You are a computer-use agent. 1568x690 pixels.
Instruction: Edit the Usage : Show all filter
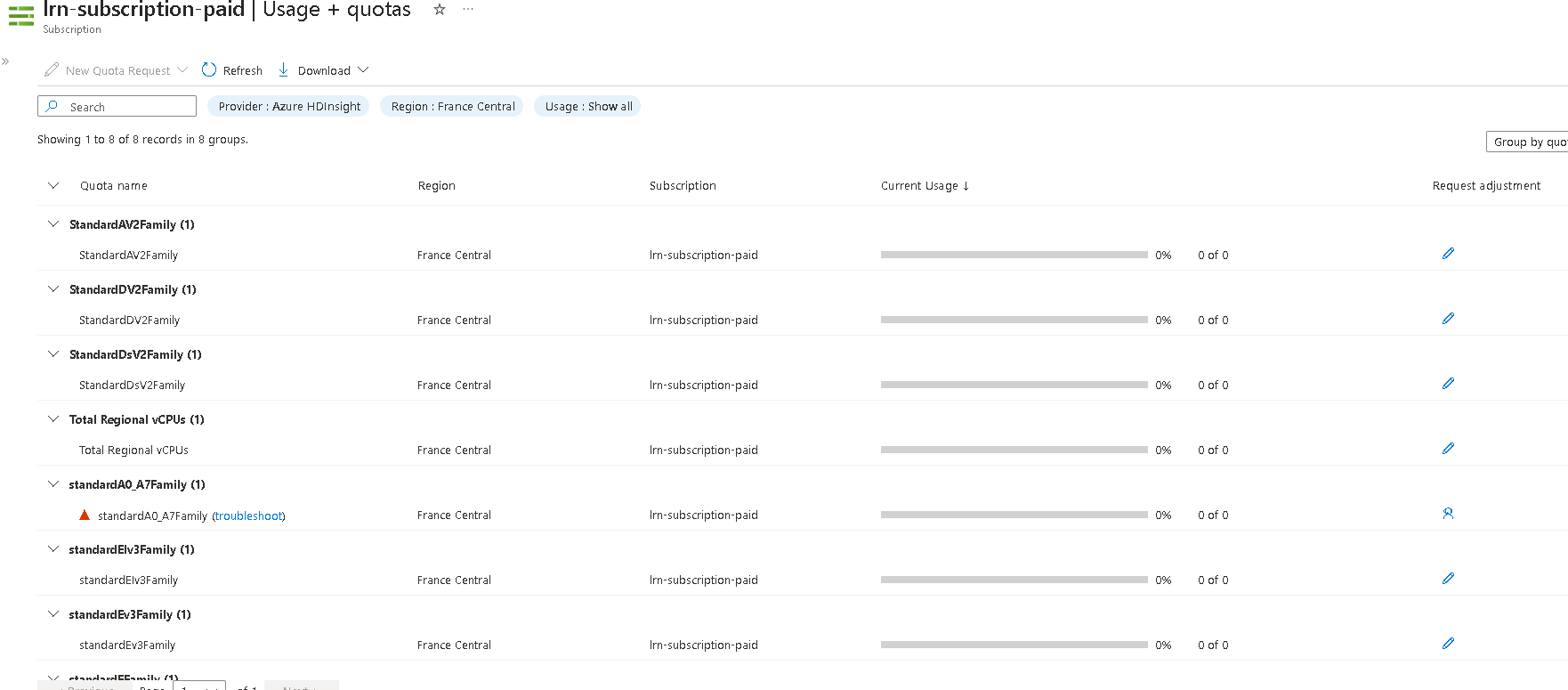(588, 106)
